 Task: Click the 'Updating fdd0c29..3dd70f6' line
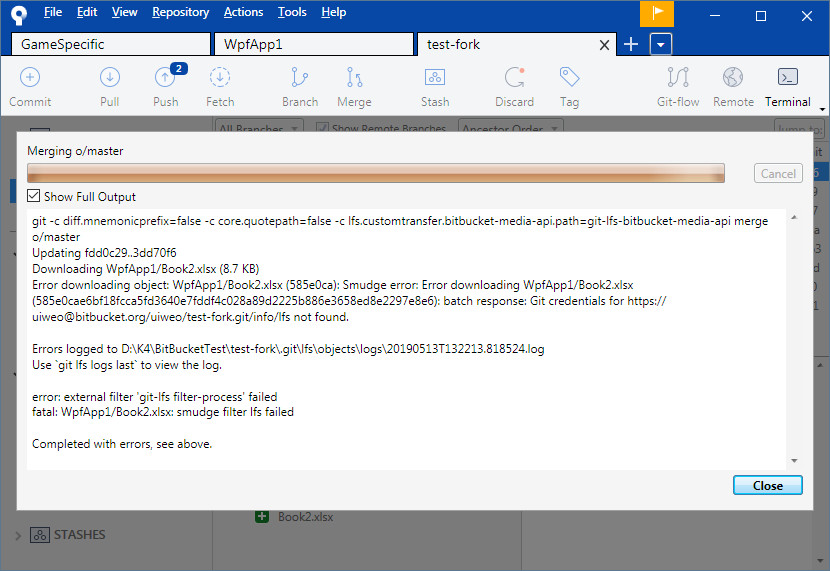click(104, 253)
